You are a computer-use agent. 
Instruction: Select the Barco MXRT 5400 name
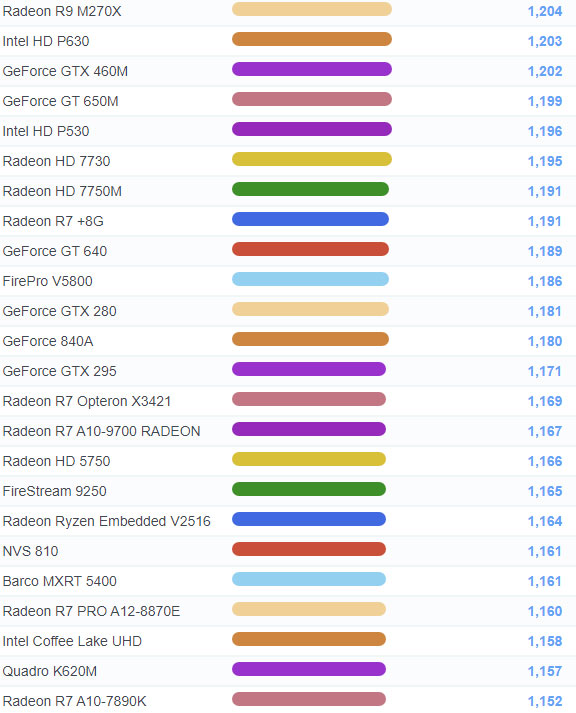click(x=60, y=582)
